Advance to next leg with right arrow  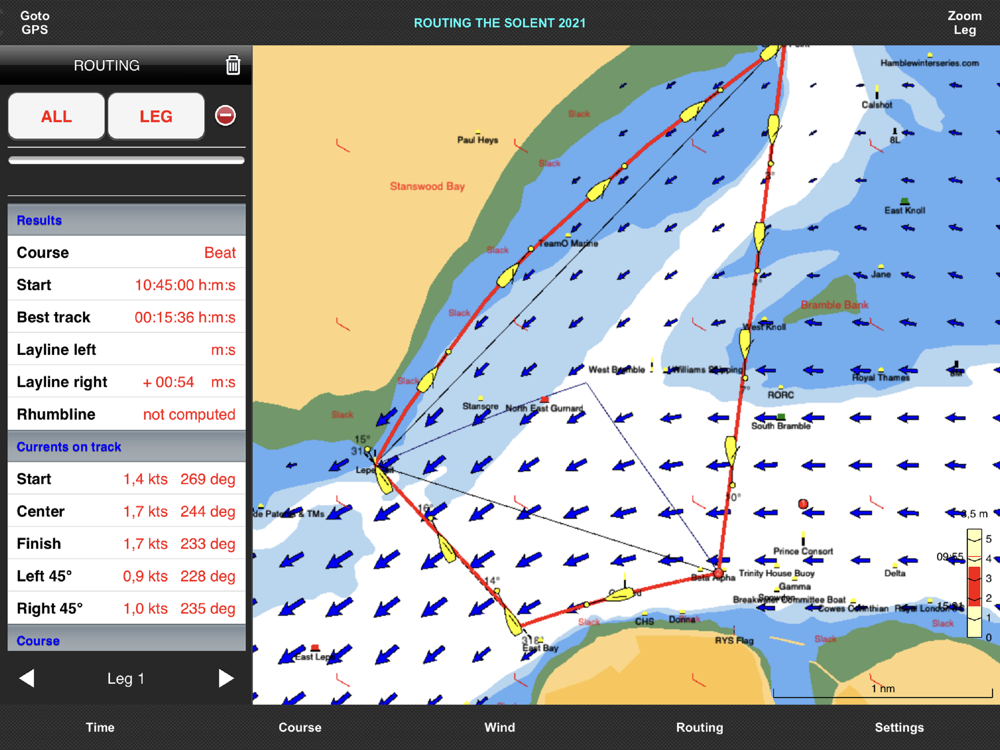click(226, 678)
